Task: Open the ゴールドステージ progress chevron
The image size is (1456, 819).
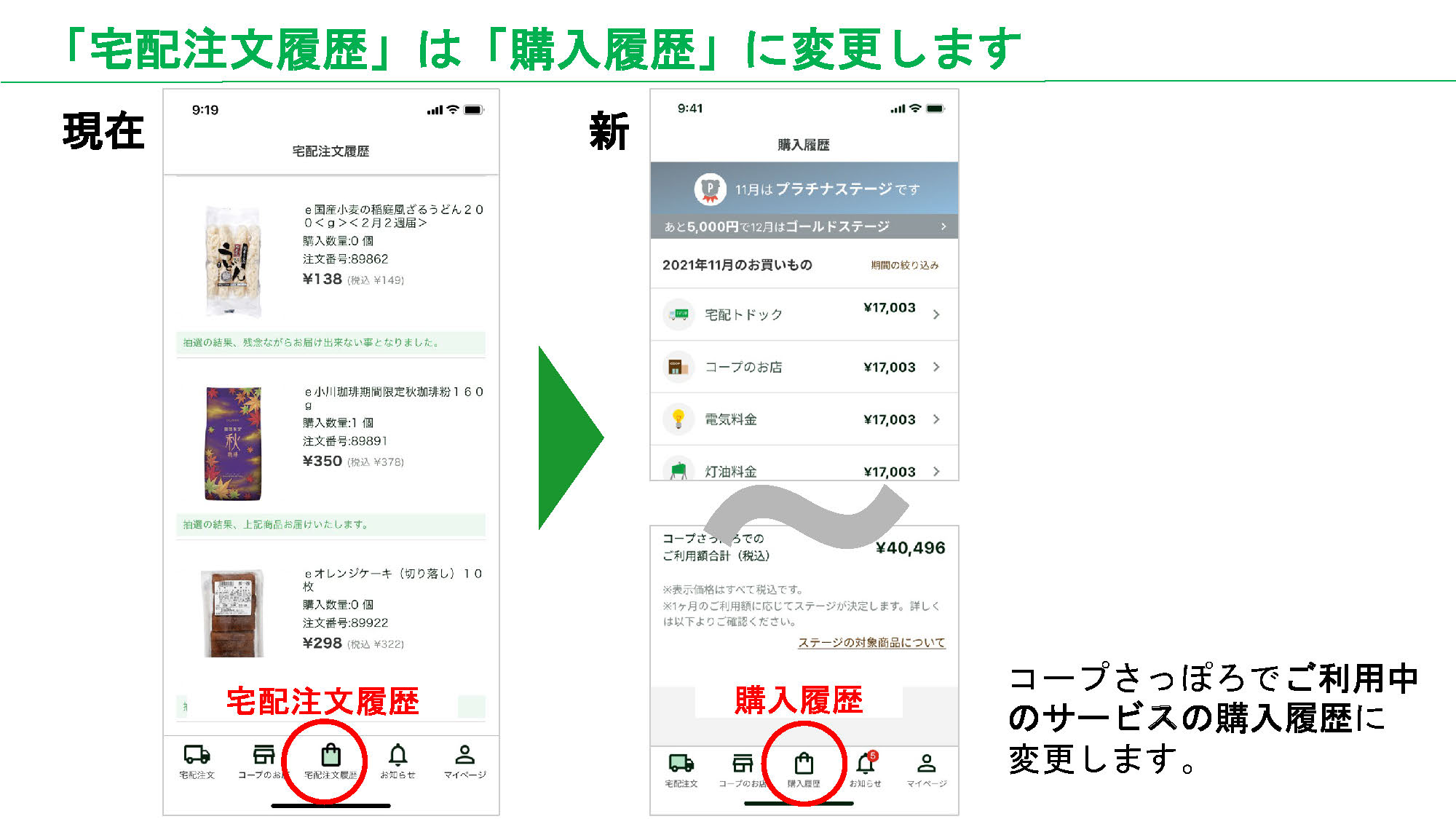Action: 943,226
